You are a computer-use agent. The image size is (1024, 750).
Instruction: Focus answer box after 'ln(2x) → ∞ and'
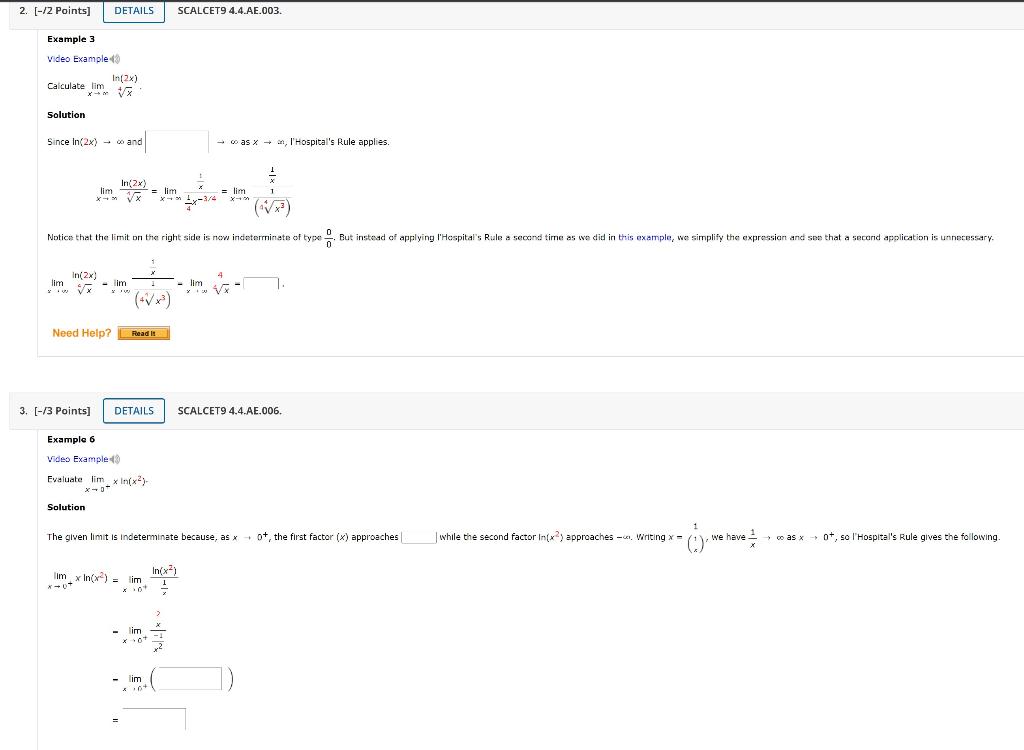point(177,142)
